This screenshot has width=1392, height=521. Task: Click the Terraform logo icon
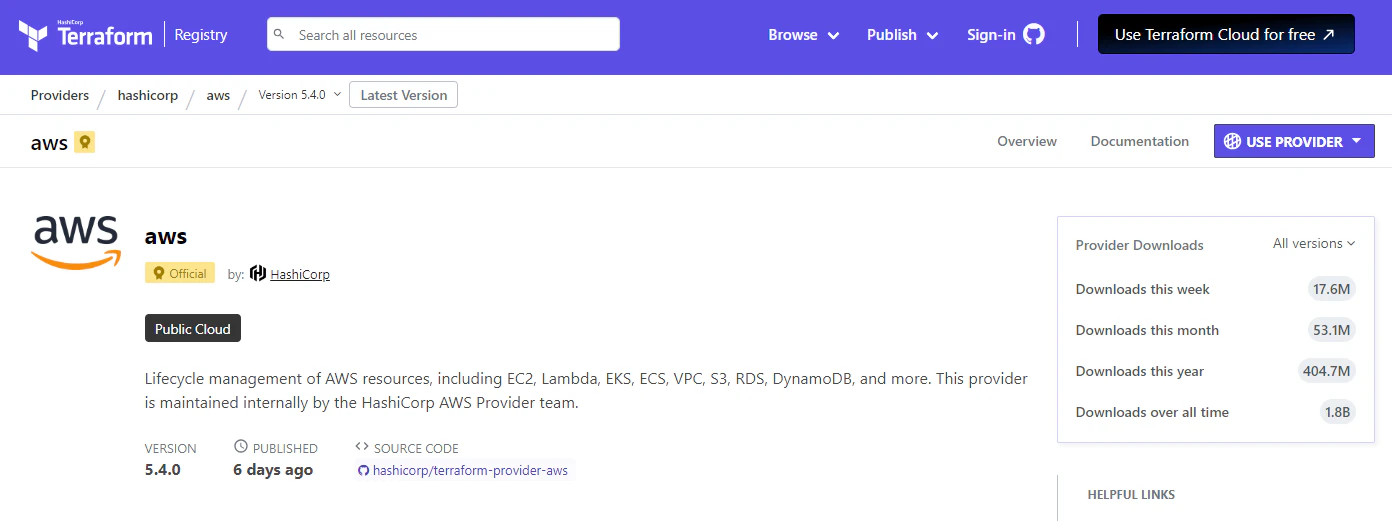[33, 36]
